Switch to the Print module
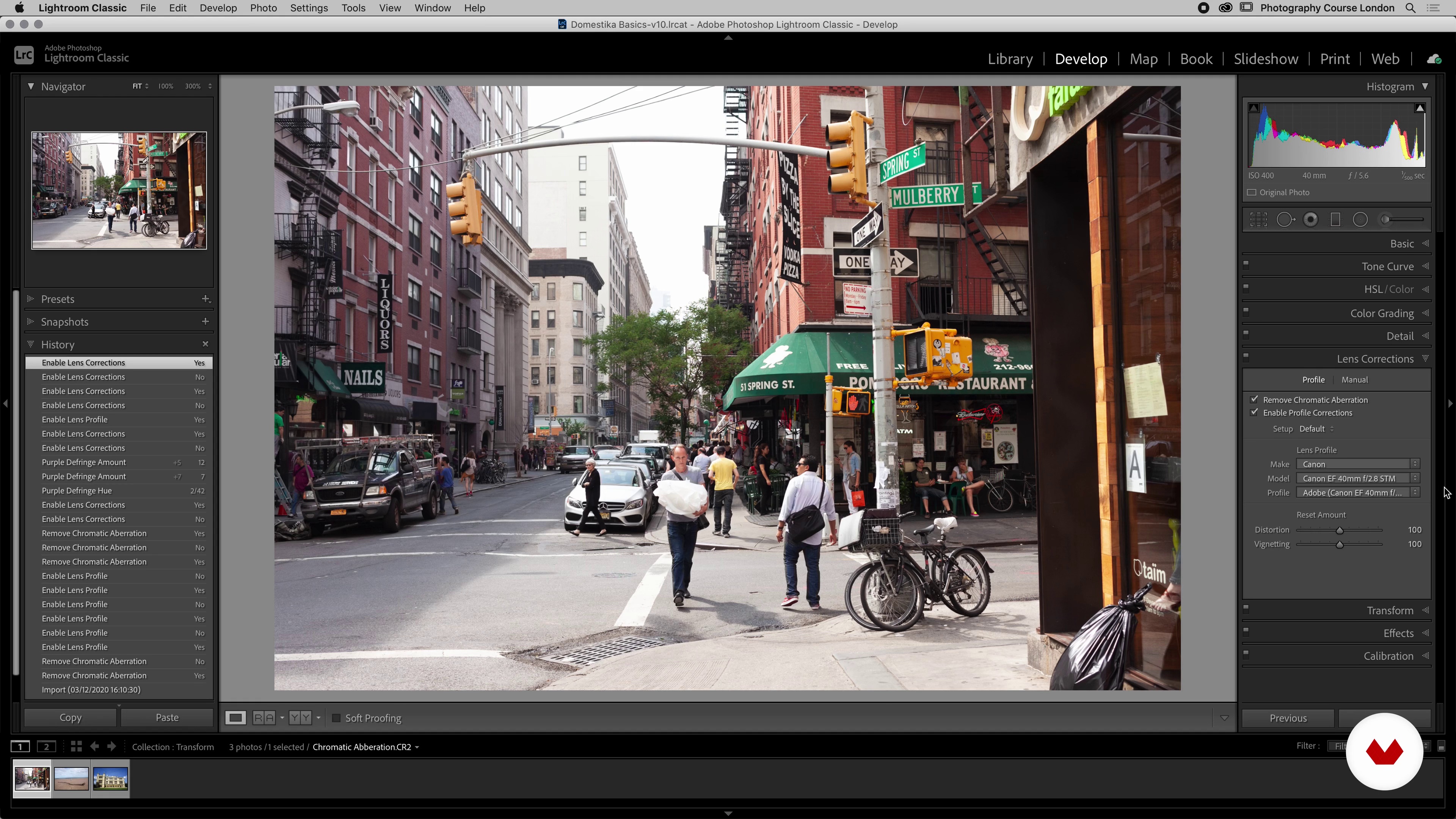 click(x=1335, y=59)
